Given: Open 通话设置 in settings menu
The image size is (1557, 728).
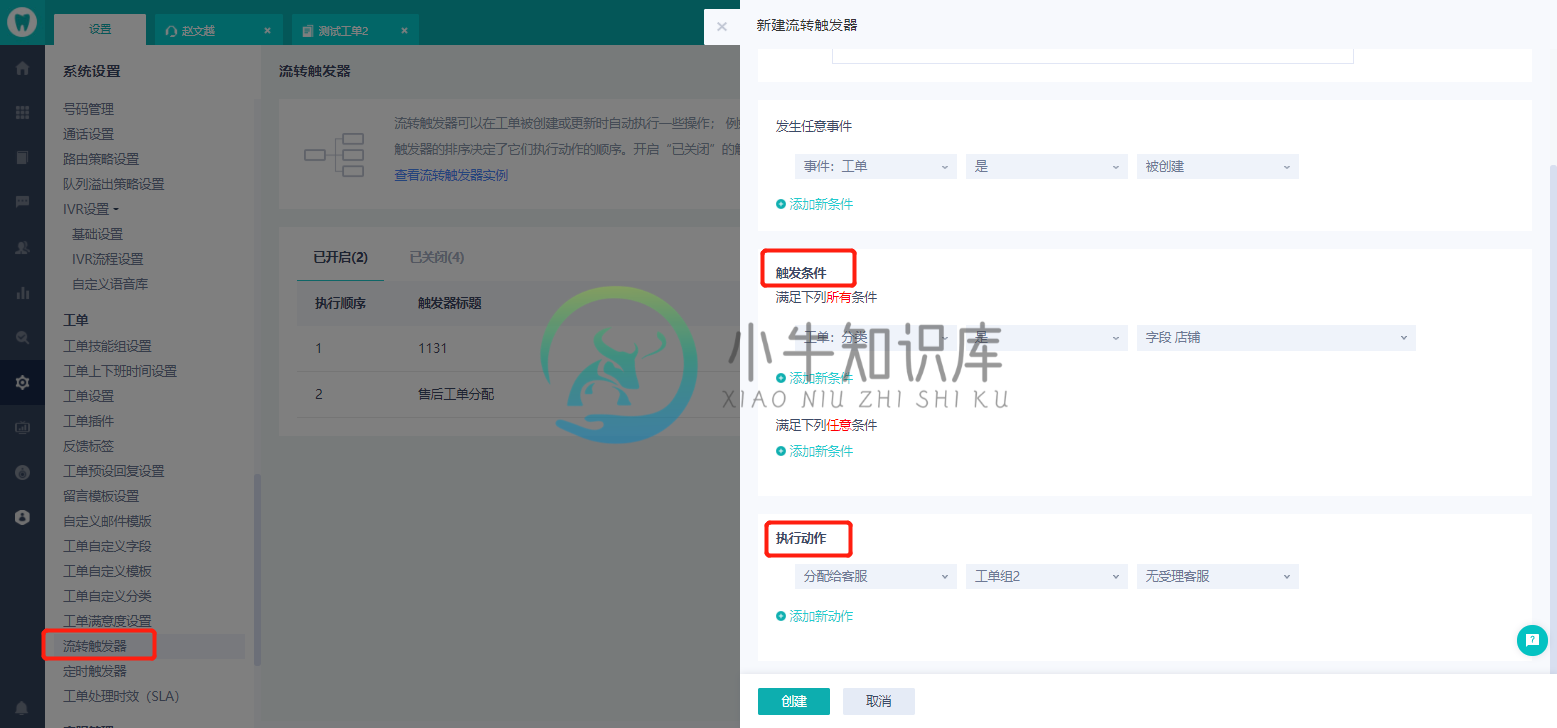Looking at the screenshot, I should point(88,134).
